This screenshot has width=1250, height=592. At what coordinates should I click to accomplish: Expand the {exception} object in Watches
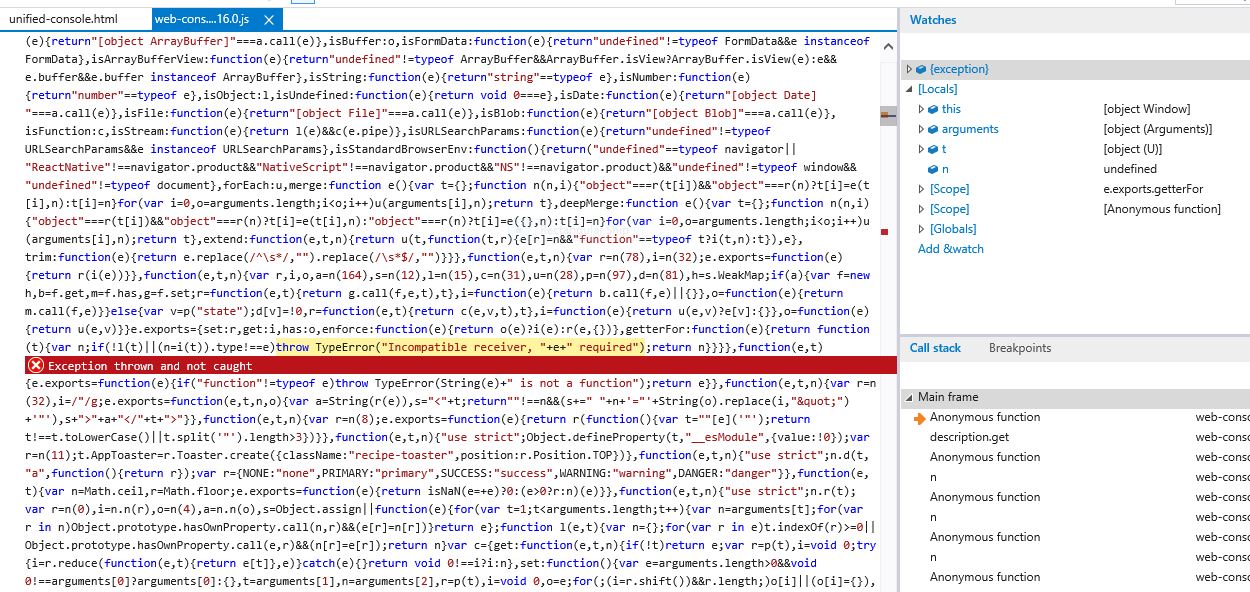click(908, 69)
